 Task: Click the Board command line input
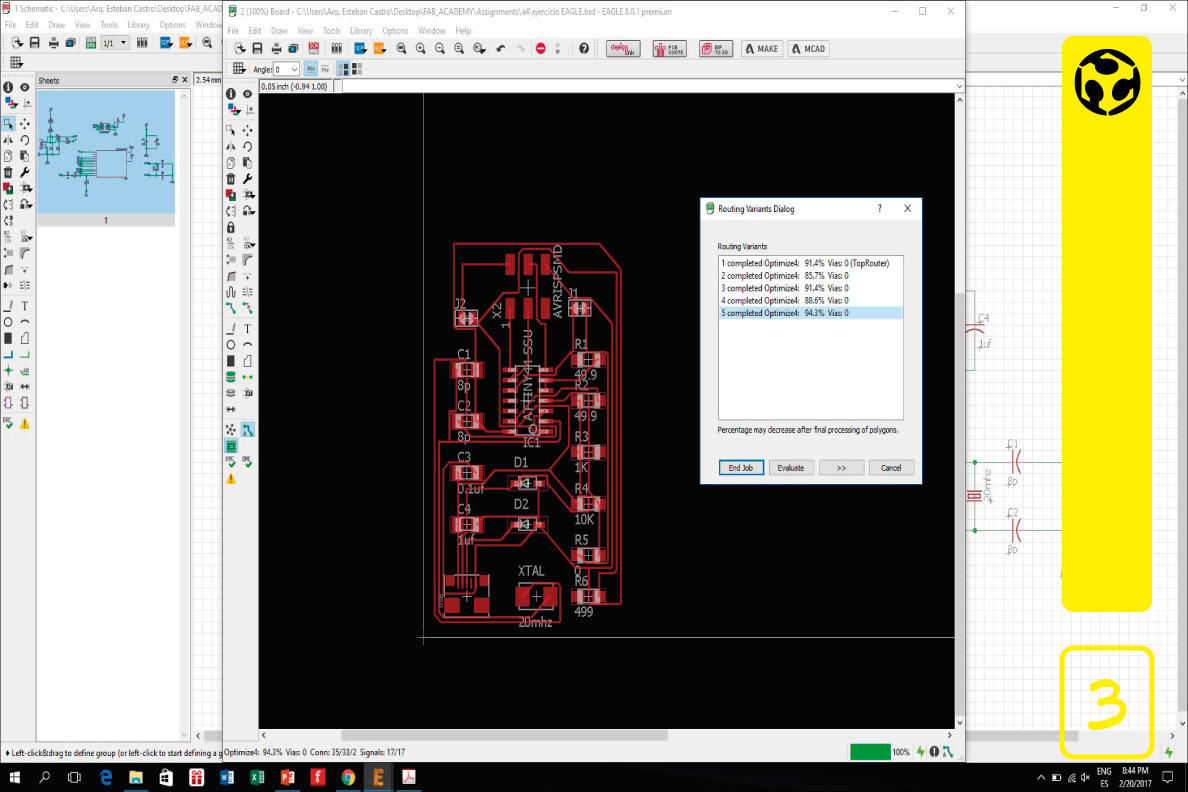tap(648, 86)
